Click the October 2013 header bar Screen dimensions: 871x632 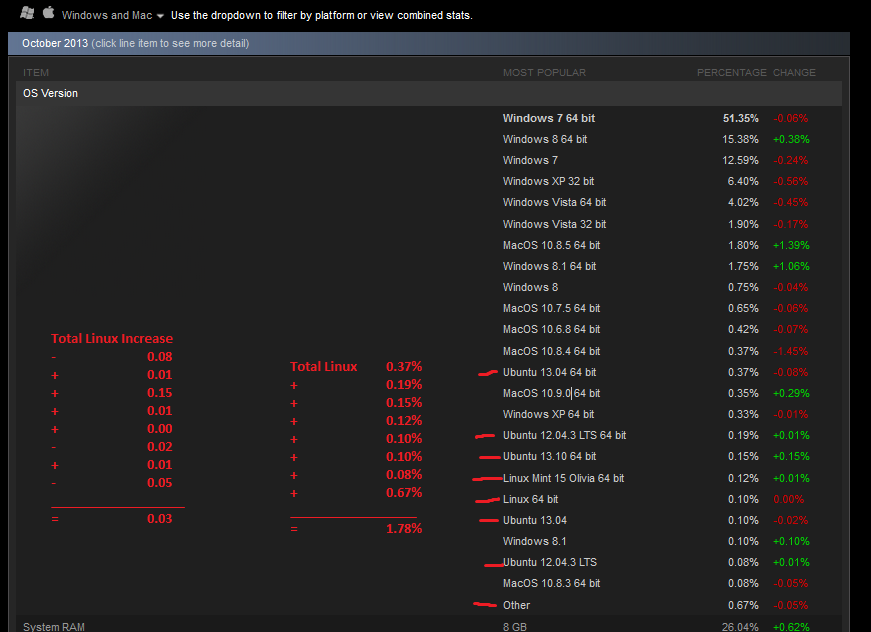(x=428, y=43)
